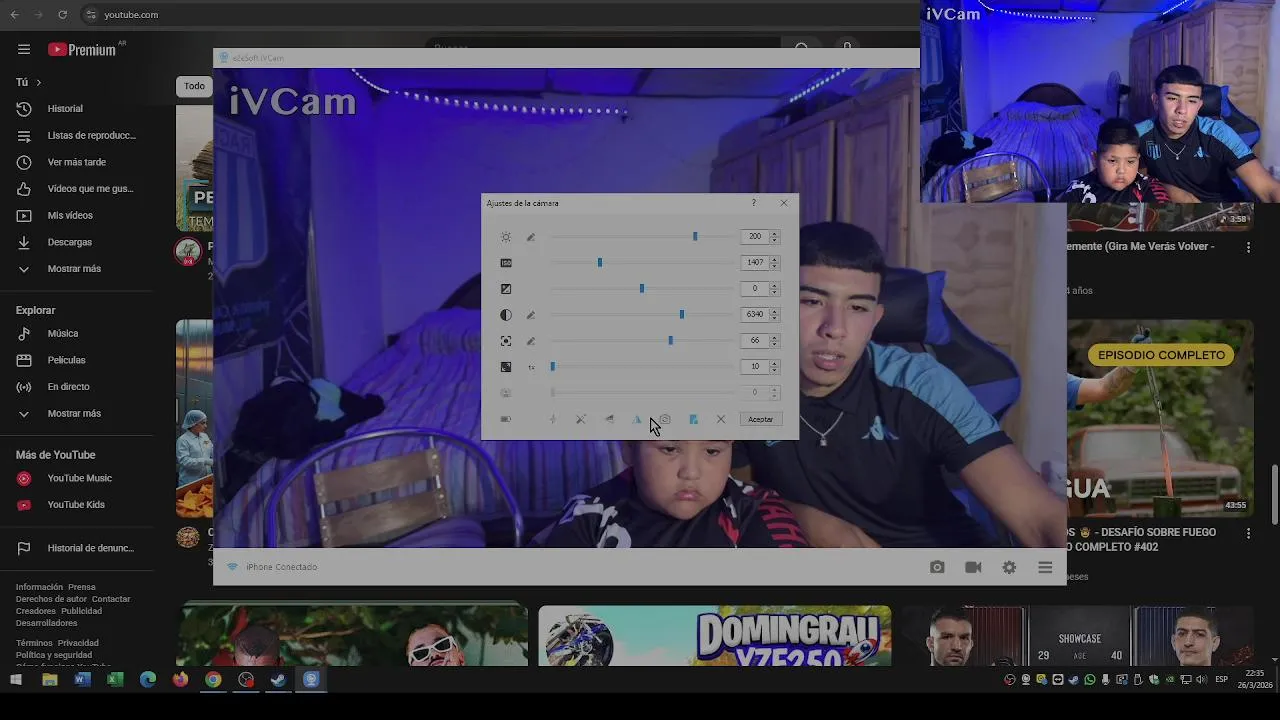Toggle the 1x zoom mode indicator
1280x720 pixels.
(531, 367)
